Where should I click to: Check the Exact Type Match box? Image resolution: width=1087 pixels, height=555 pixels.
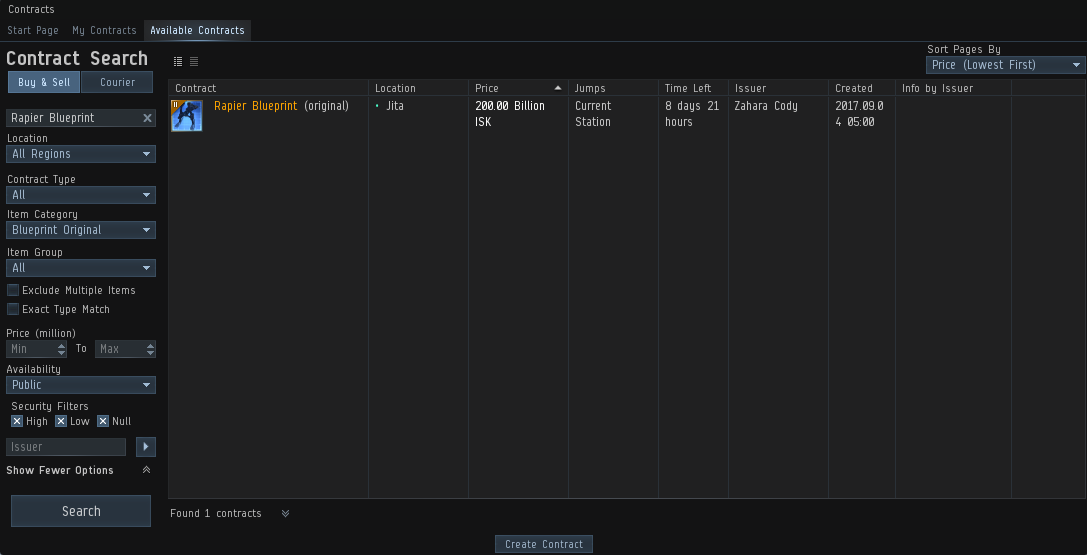(13, 309)
